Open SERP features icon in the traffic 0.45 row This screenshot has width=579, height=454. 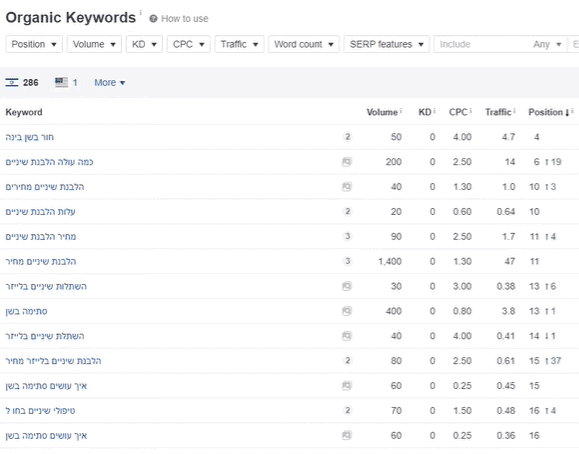point(347,386)
